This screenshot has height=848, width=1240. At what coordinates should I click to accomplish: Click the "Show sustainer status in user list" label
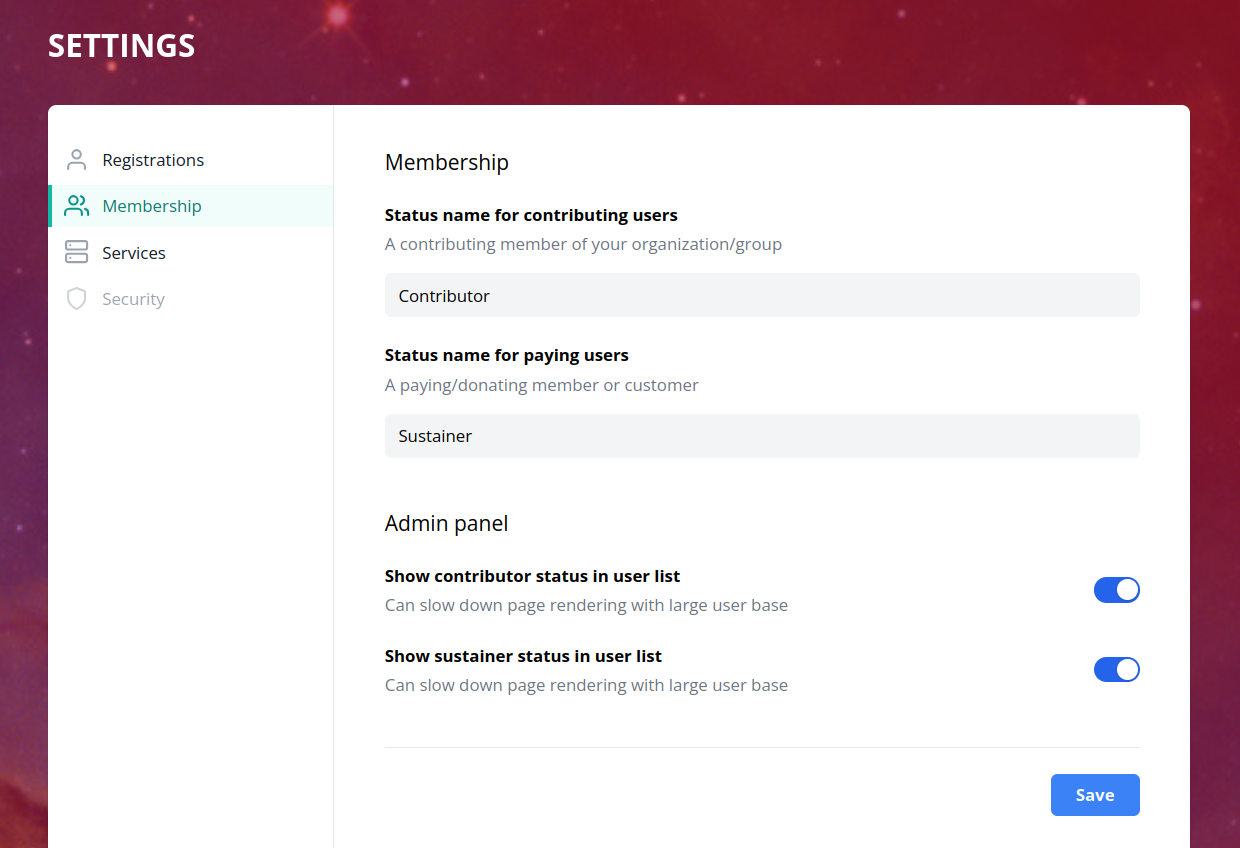pos(523,656)
